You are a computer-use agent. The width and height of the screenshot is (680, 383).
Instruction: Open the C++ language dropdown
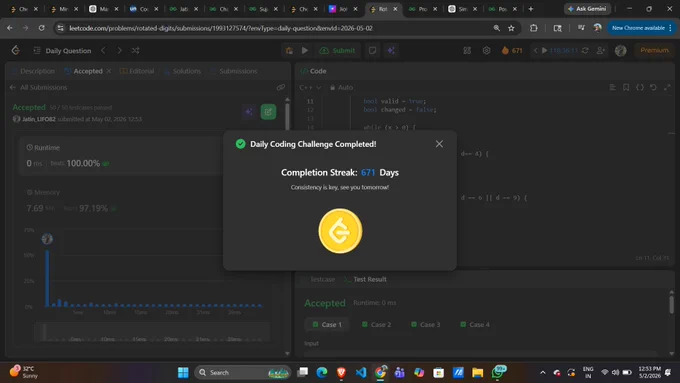pyautogui.click(x=310, y=88)
